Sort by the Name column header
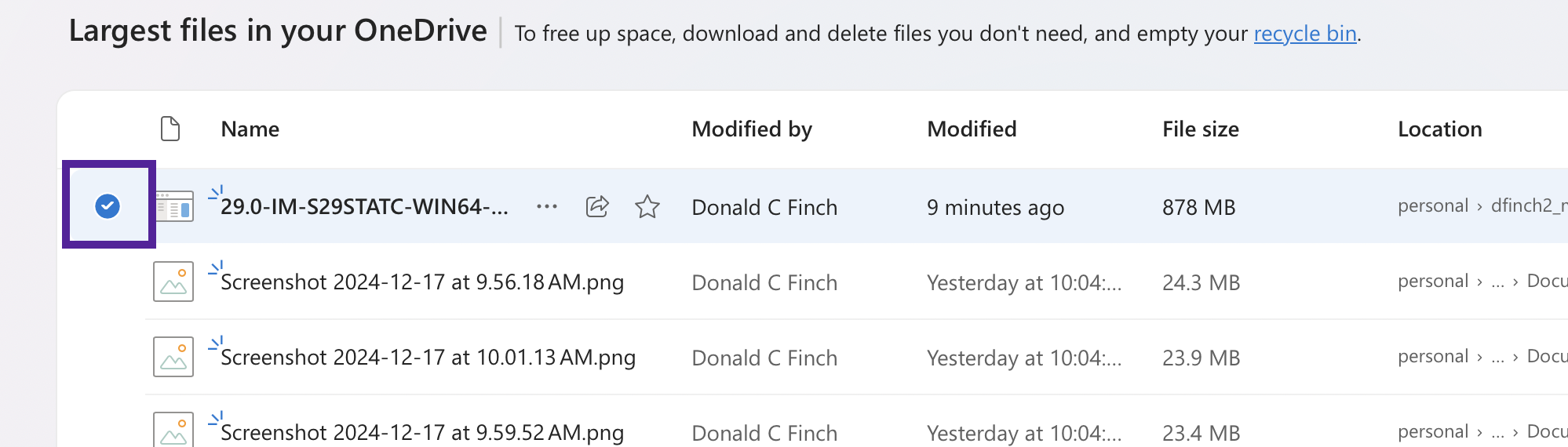 (x=250, y=129)
